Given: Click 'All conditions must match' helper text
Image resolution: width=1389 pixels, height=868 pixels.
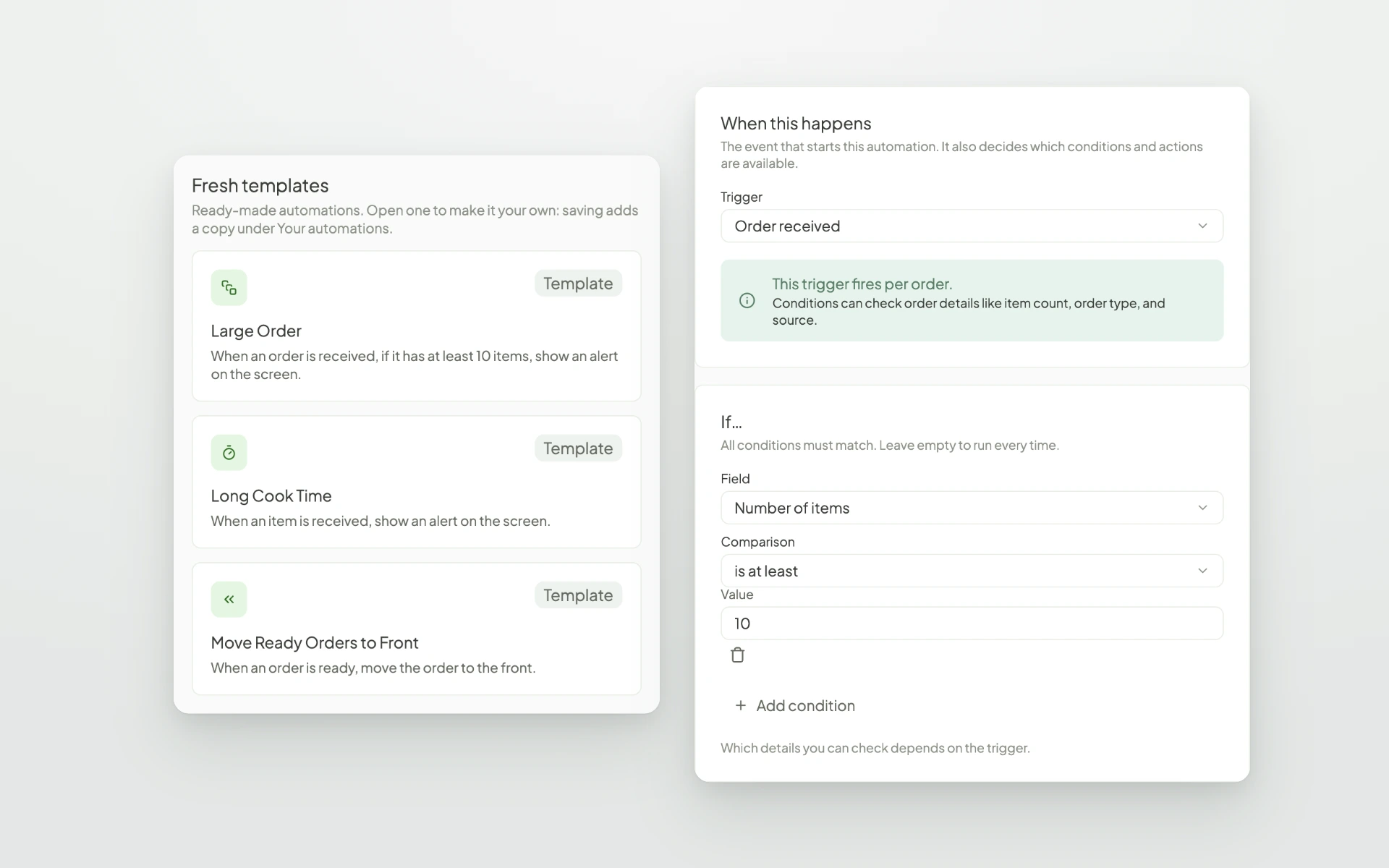Looking at the screenshot, I should pyautogui.click(x=890, y=446).
